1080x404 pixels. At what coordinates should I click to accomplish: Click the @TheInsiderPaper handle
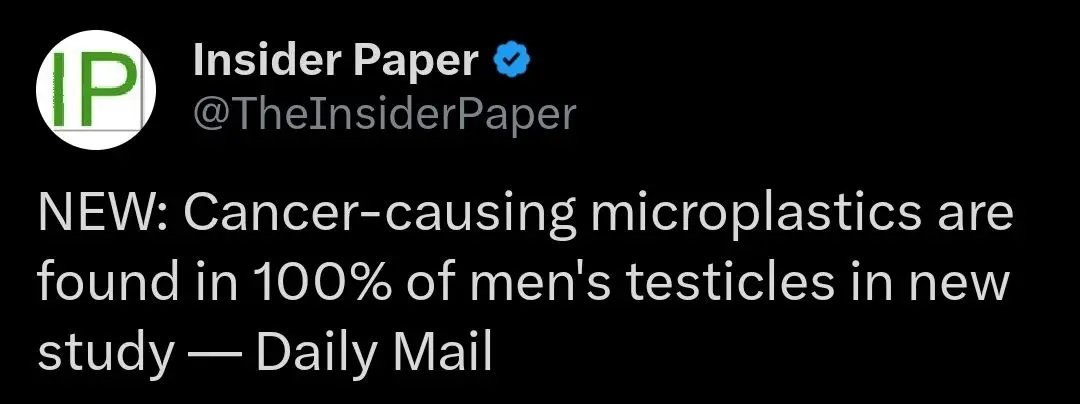(x=384, y=116)
